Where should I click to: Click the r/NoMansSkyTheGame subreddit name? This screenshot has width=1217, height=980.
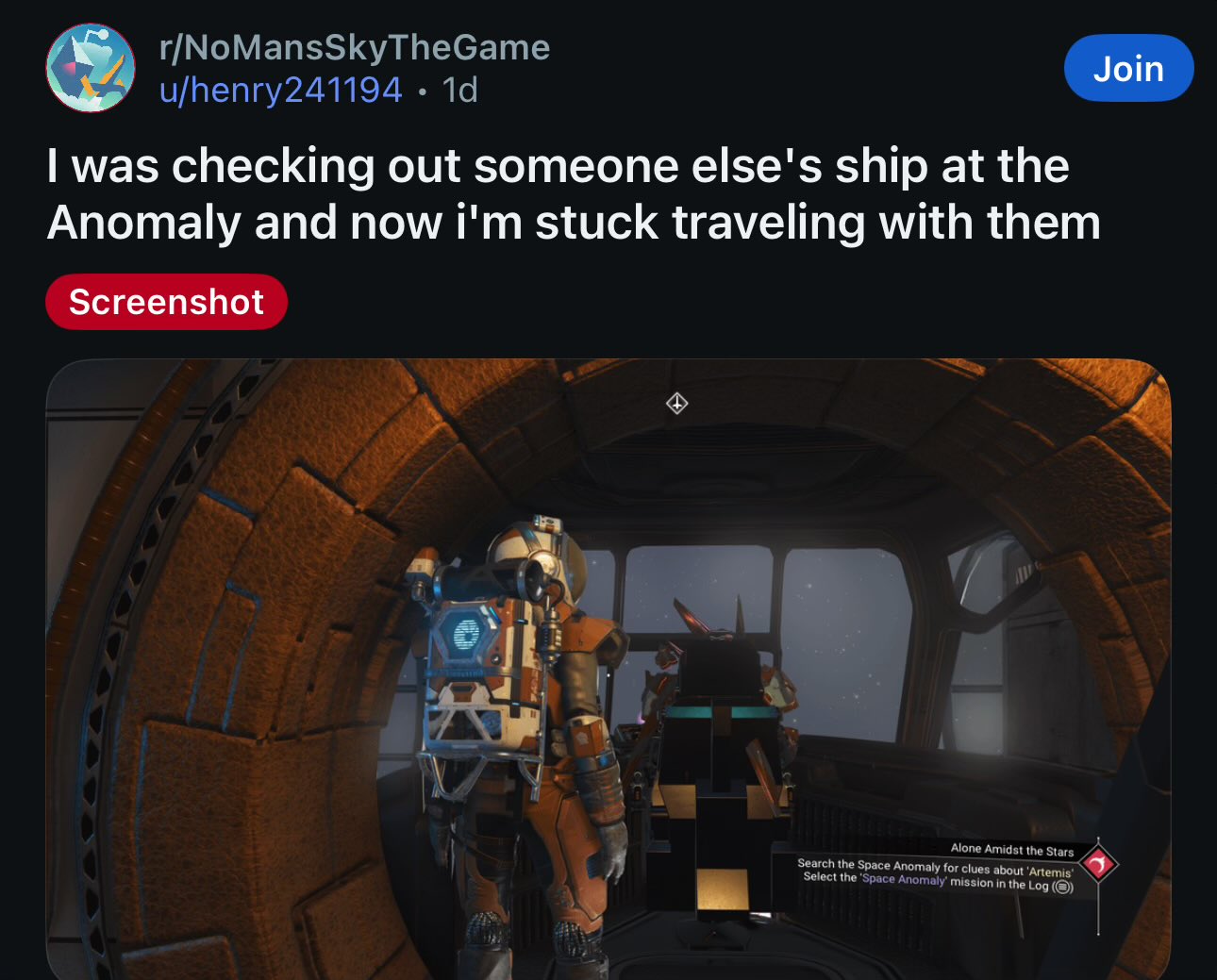[x=355, y=47]
